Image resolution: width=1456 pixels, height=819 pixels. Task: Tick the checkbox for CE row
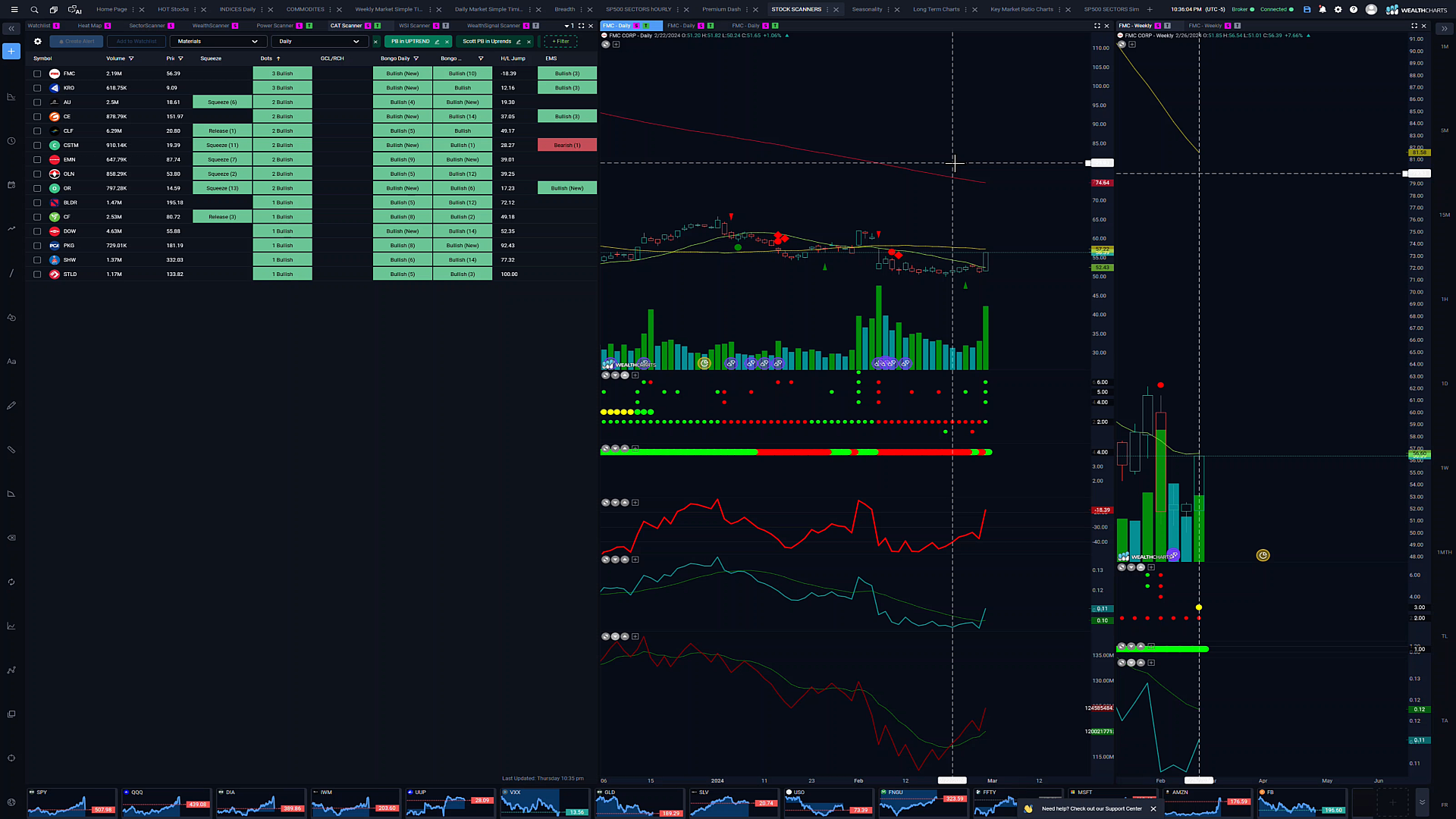(x=37, y=117)
